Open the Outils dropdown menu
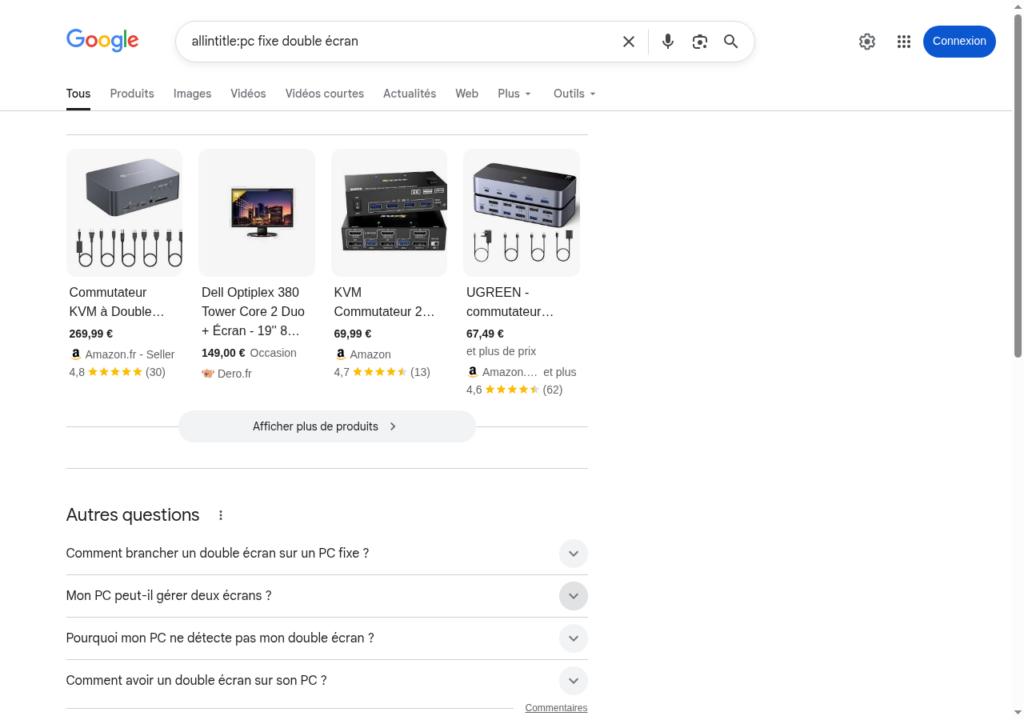The image size is (1024, 720). coord(574,93)
